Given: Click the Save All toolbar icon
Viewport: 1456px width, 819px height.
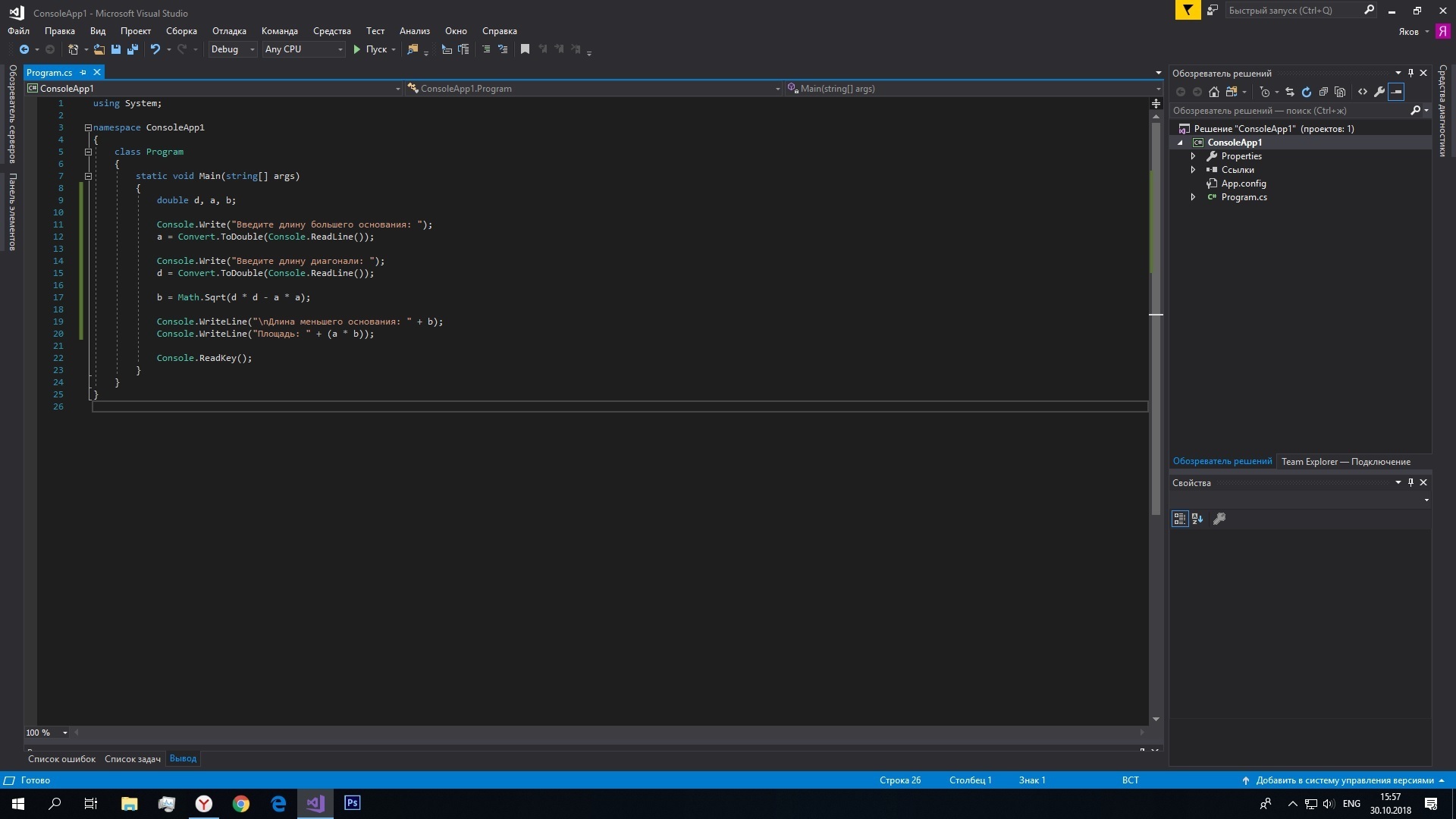Looking at the screenshot, I should point(133,49).
